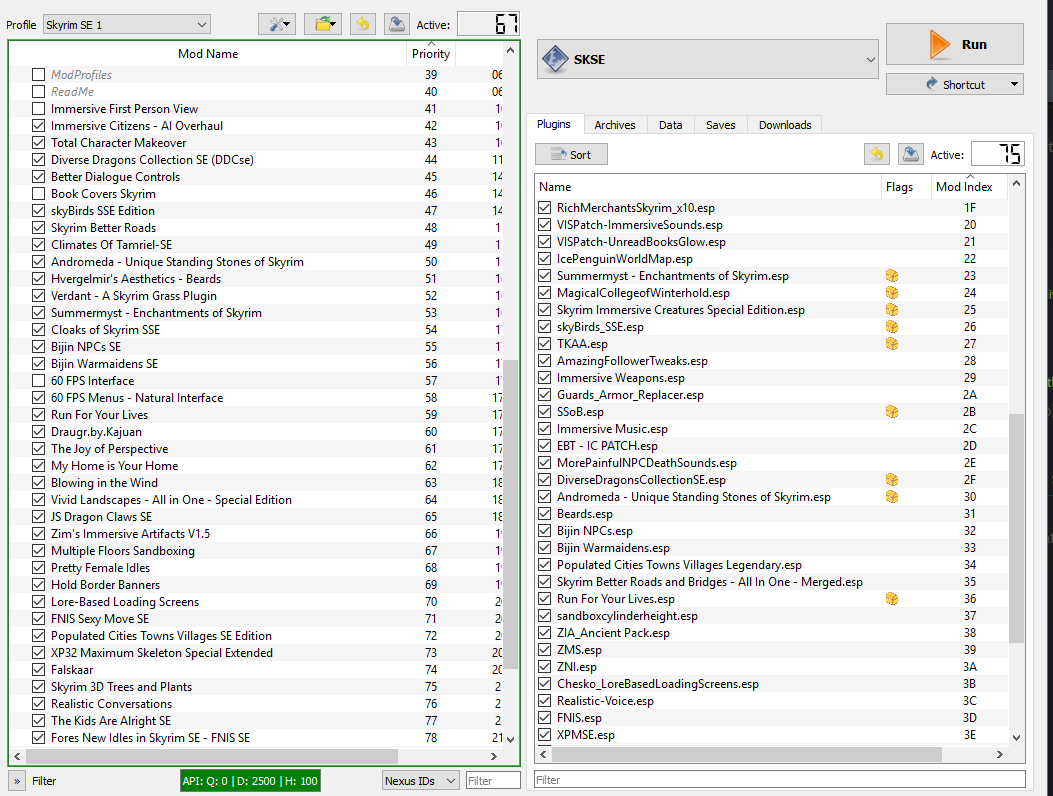The height and width of the screenshot is (796, 1053).
Task: Click flag icon for Skyrim Immersive Creatures
Action: 892,310
